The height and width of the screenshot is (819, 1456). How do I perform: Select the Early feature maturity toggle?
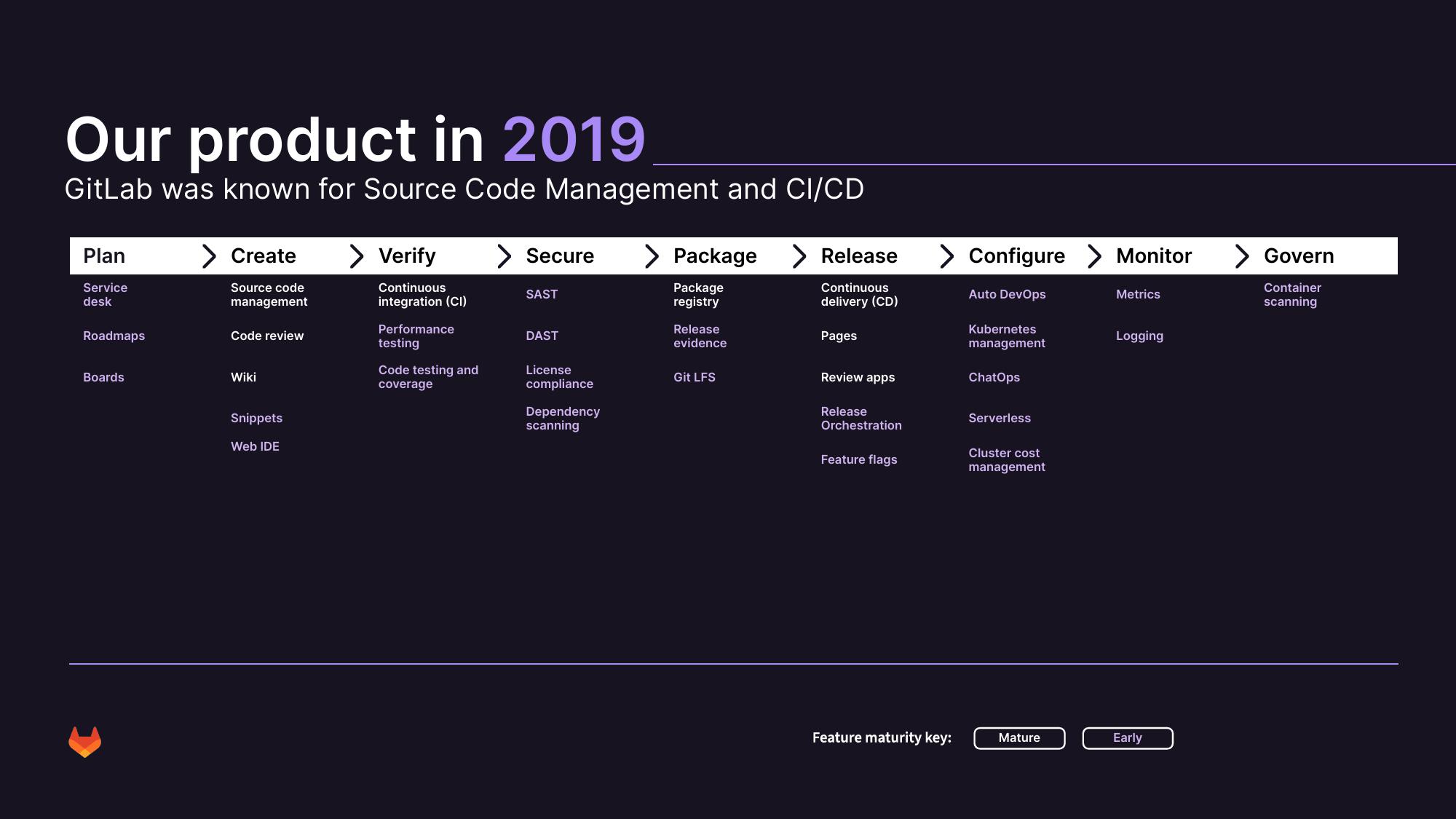pyautogui.click(x=1128, y=737)
